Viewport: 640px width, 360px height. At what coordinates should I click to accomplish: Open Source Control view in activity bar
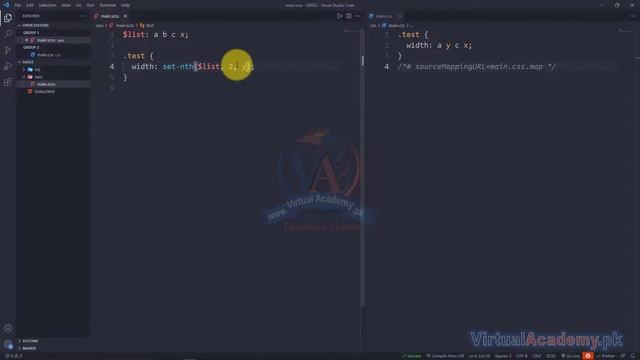[8, 50]
